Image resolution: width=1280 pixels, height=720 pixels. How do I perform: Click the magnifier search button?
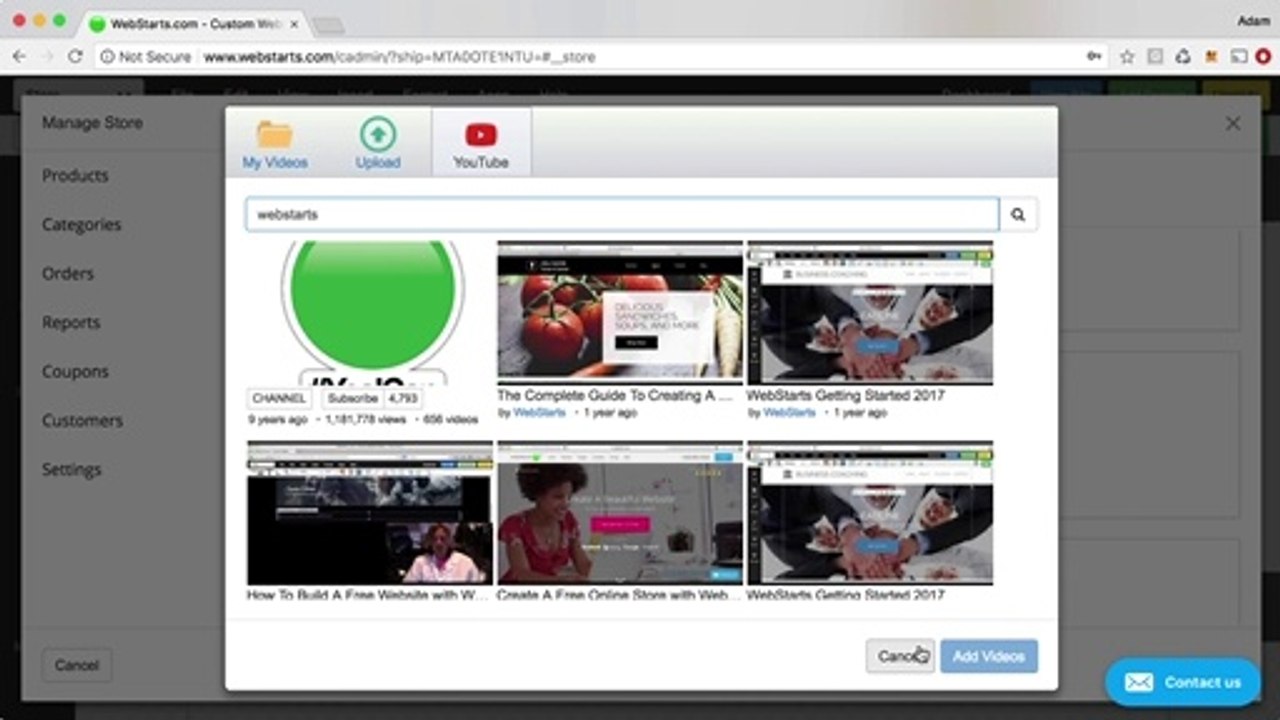coord(1018,214)
